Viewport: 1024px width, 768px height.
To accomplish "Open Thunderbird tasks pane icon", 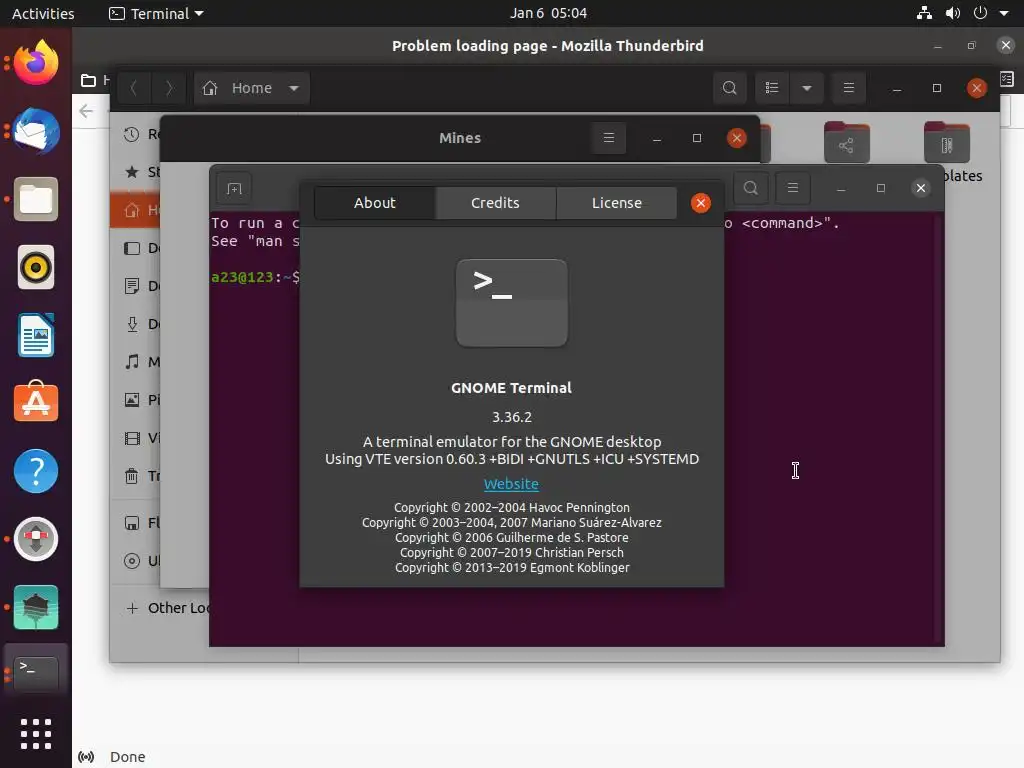I will [1006, 79].
